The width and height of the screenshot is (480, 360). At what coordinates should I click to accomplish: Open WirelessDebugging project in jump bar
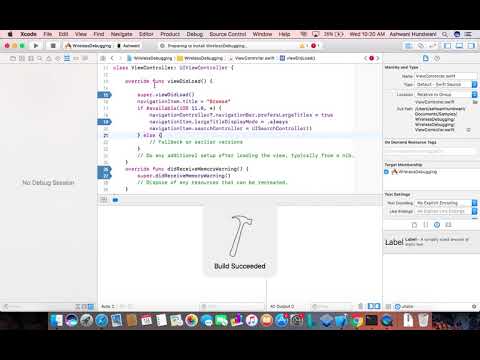point(150,58)
